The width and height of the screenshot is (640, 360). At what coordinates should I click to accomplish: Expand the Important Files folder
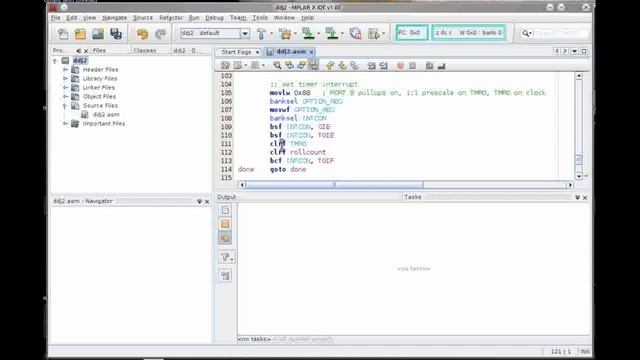coord(65,123)
